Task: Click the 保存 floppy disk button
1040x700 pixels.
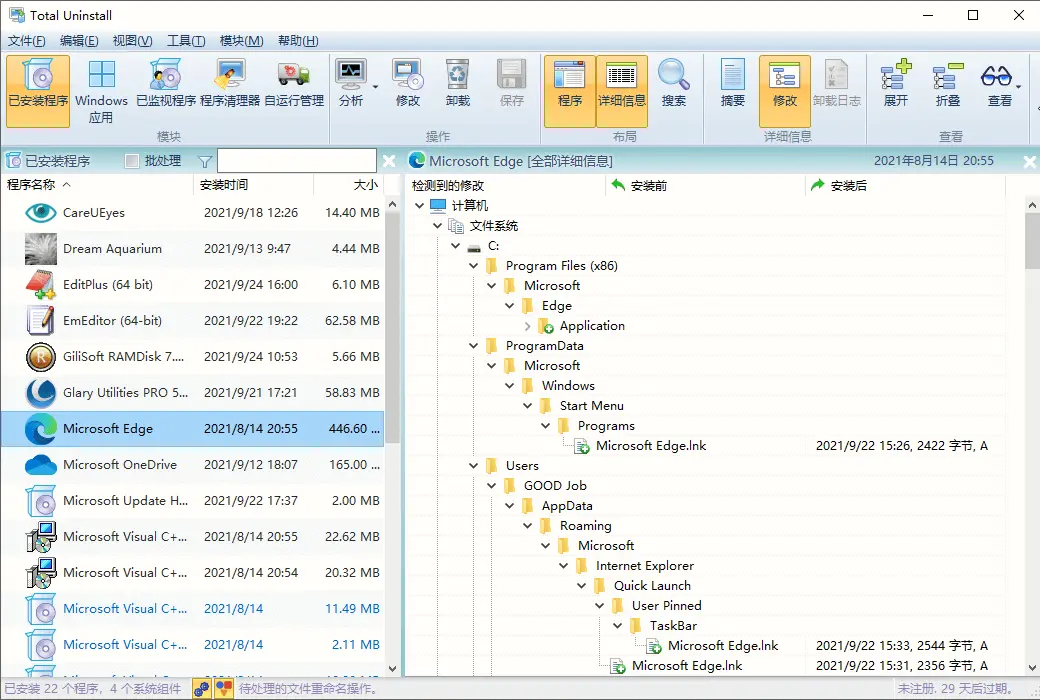Action: click(511, 84)
